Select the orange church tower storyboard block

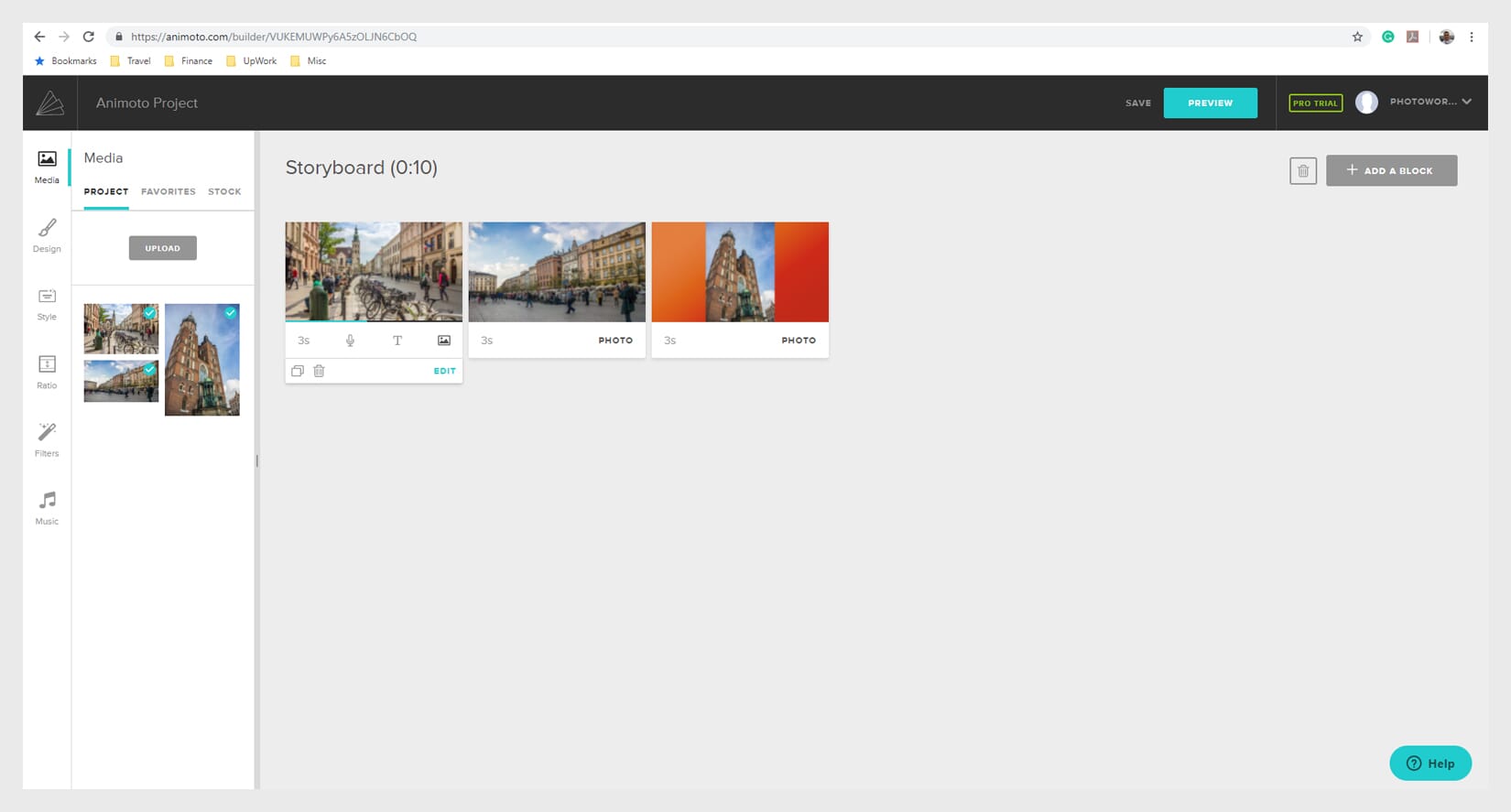point(740,272)
